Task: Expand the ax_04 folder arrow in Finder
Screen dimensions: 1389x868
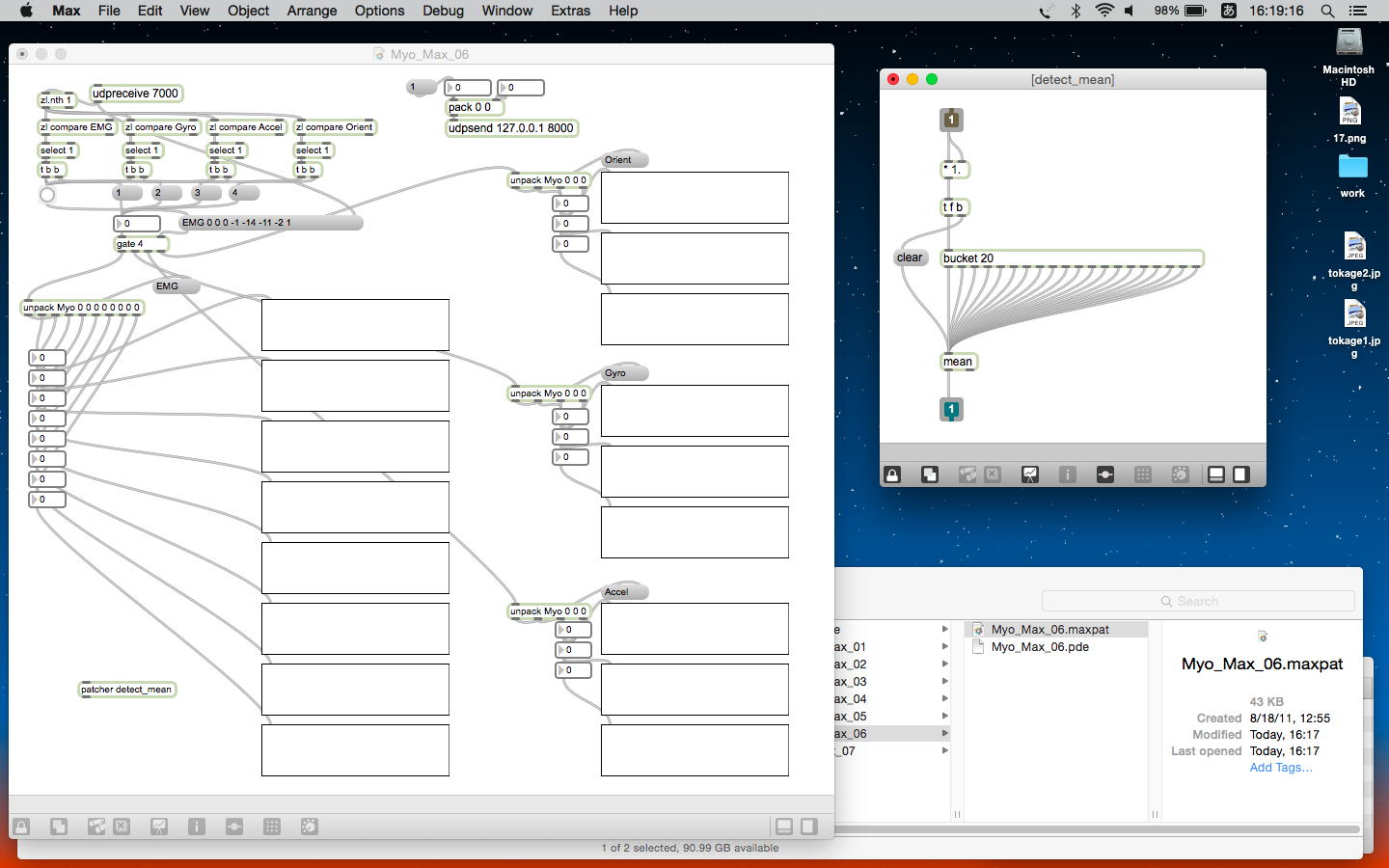Action: coord(944,699)
